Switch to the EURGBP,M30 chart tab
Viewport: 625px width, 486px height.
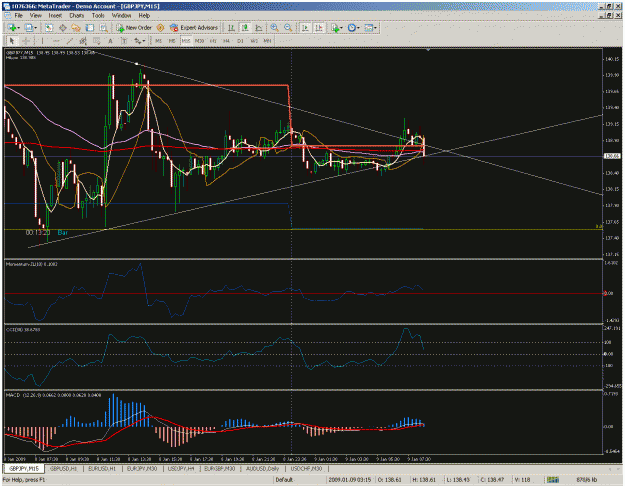coord(220,468)
